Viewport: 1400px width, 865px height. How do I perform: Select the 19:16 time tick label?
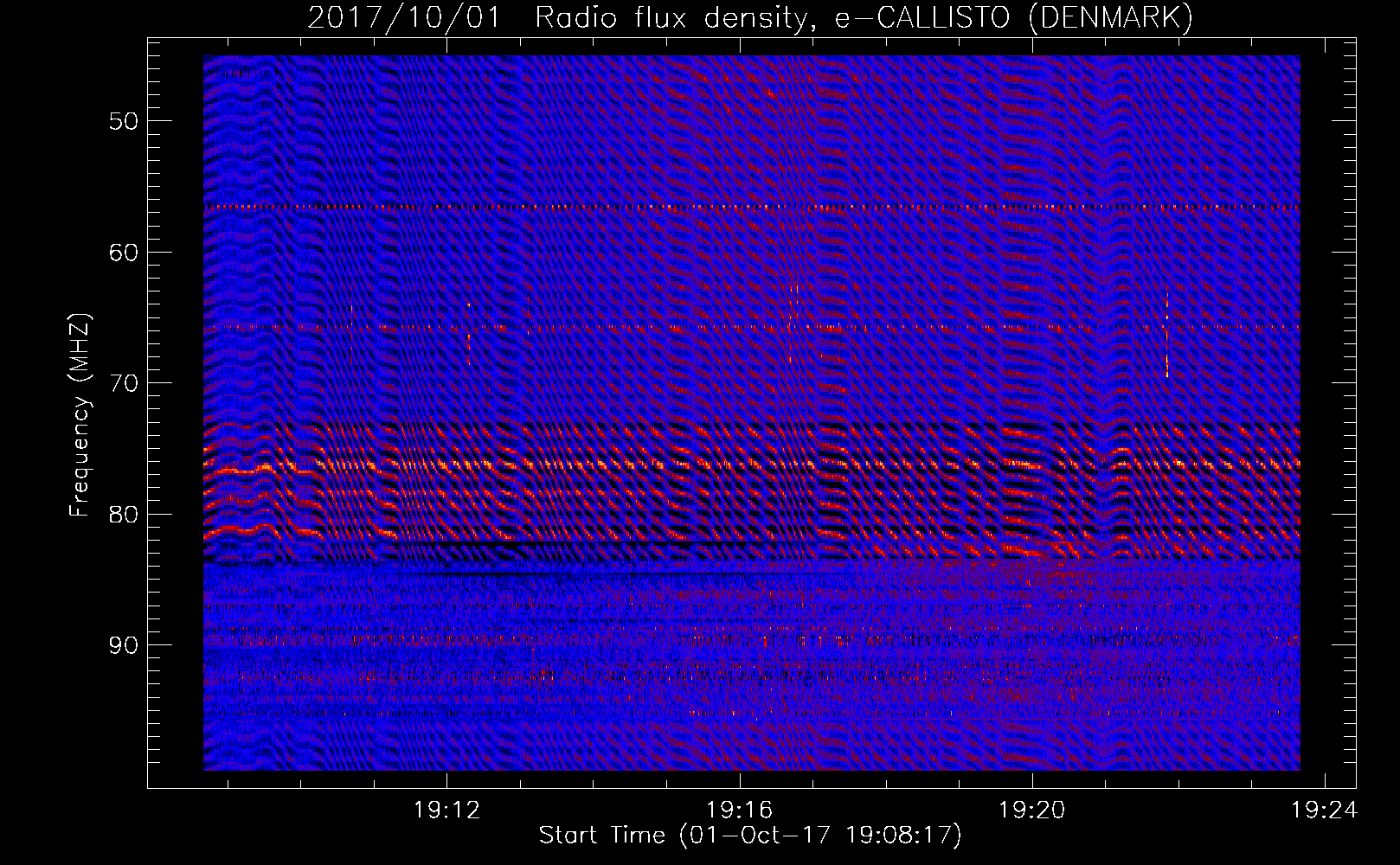point(739,811)
